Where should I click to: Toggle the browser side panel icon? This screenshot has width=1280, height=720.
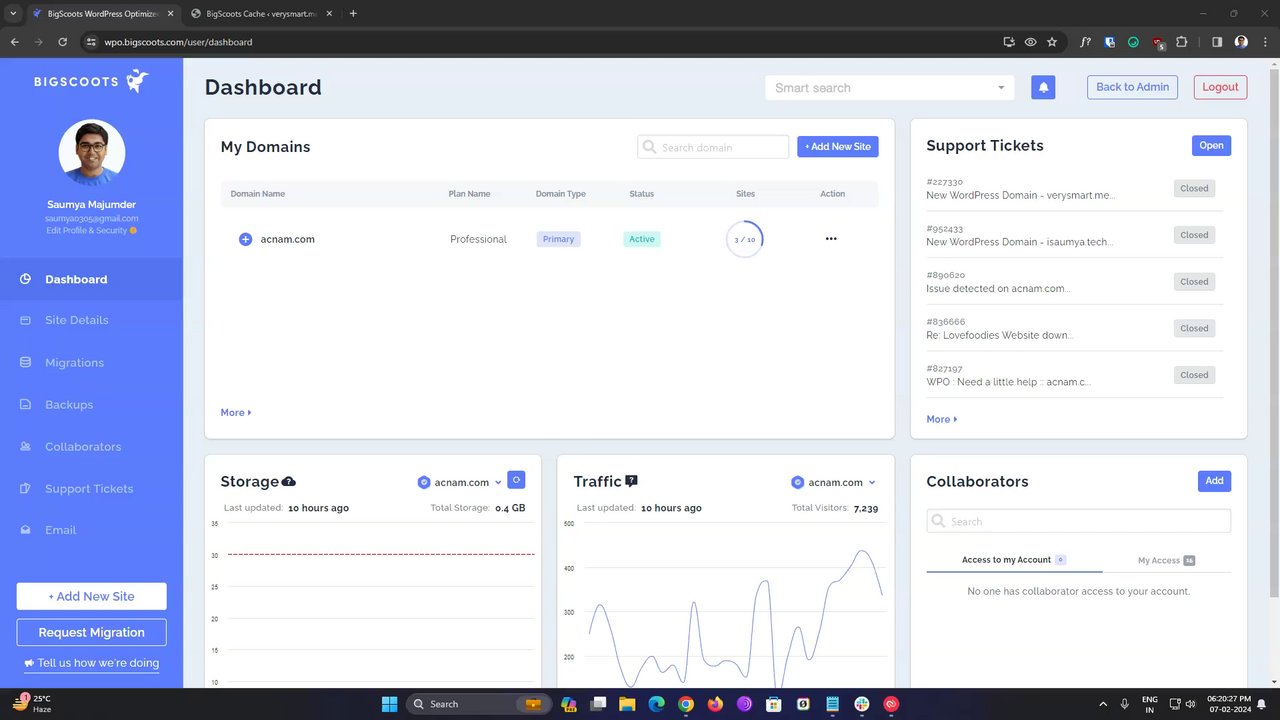tap(1217, 42)
